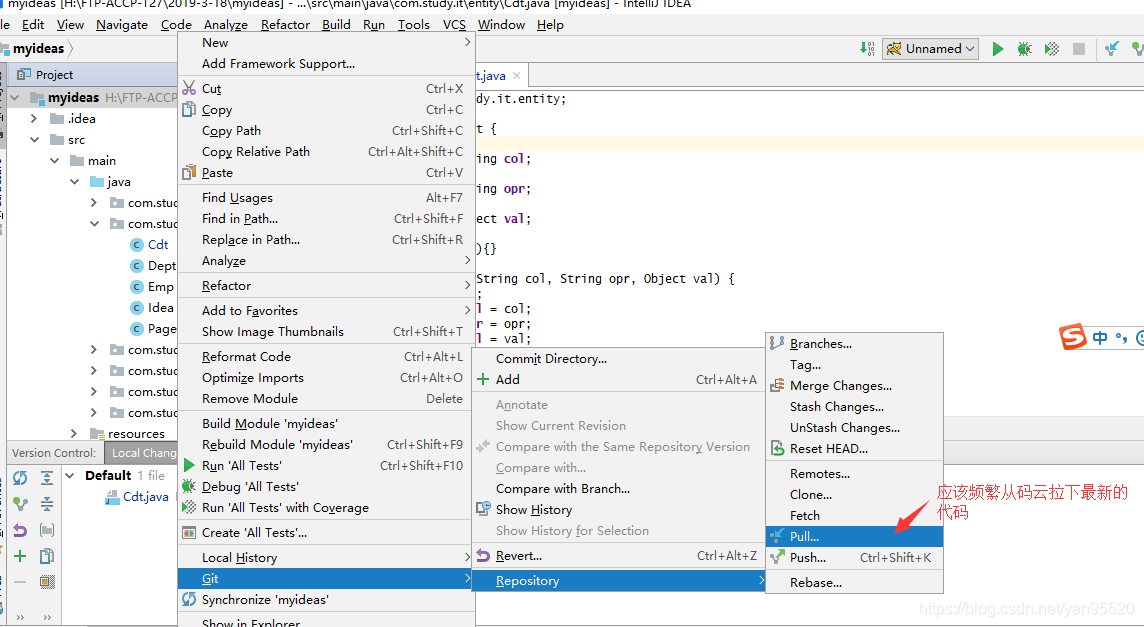Click Commit Directory... in Git submenu
The image size is (1144, 627).
click(619, 359)
